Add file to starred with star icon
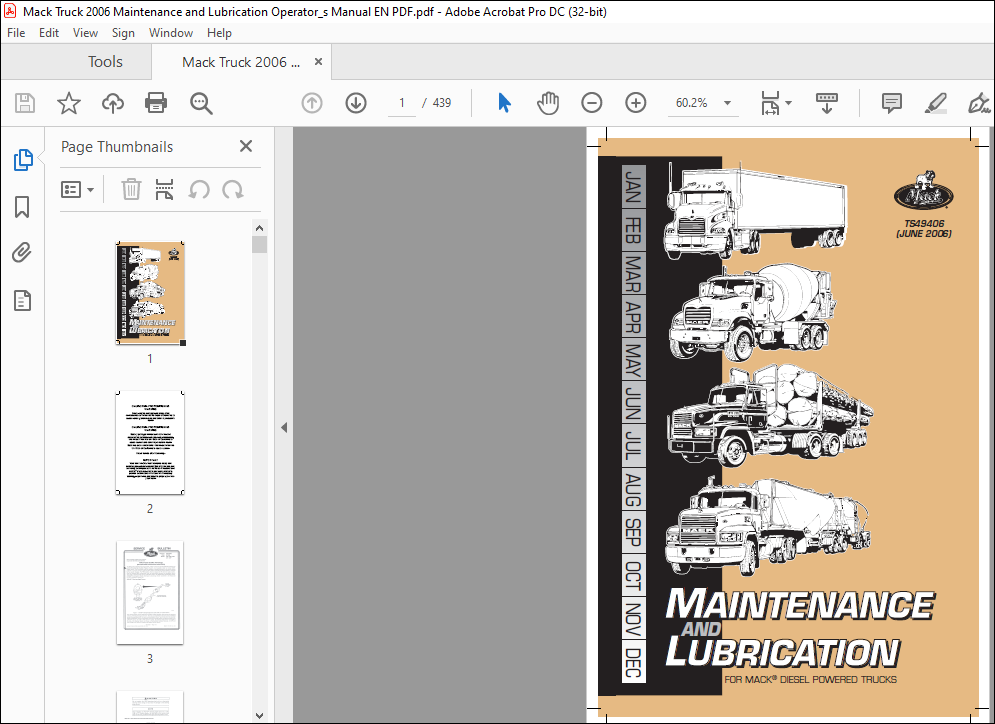Screen dimensions: 995x724 click(69, 103)
